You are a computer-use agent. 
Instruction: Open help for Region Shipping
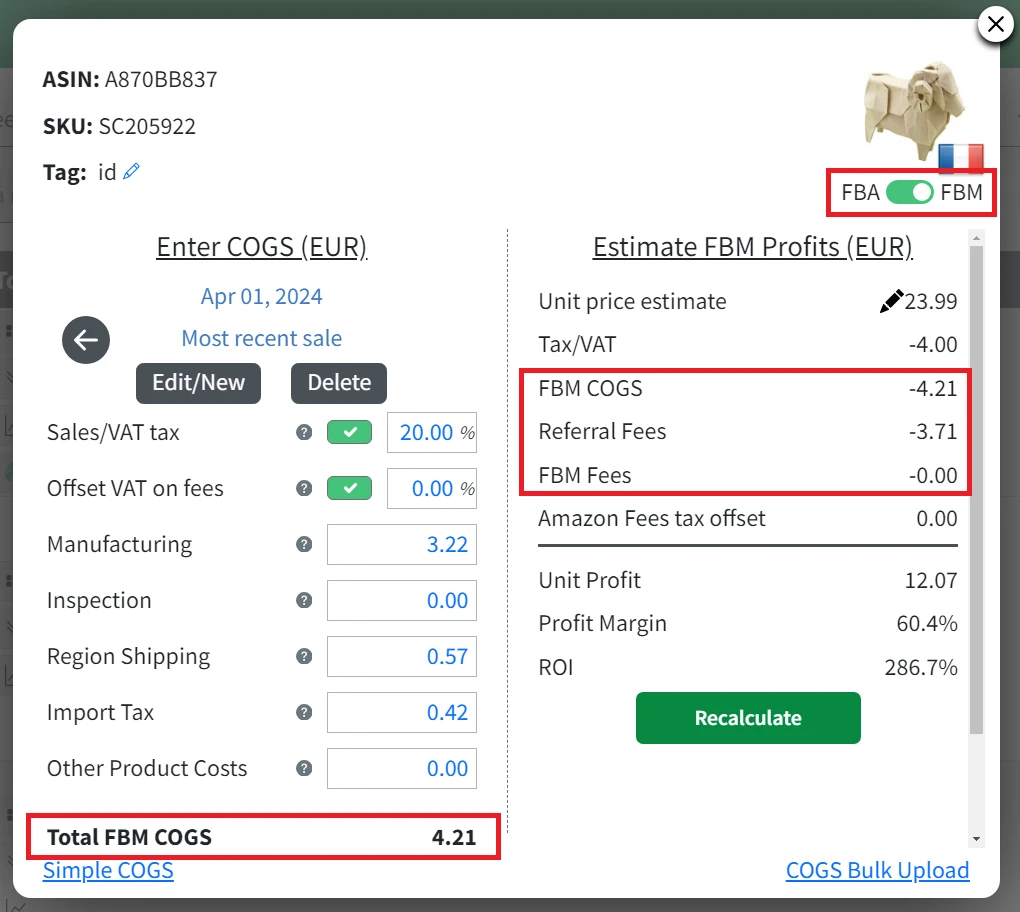pos(304,656)
